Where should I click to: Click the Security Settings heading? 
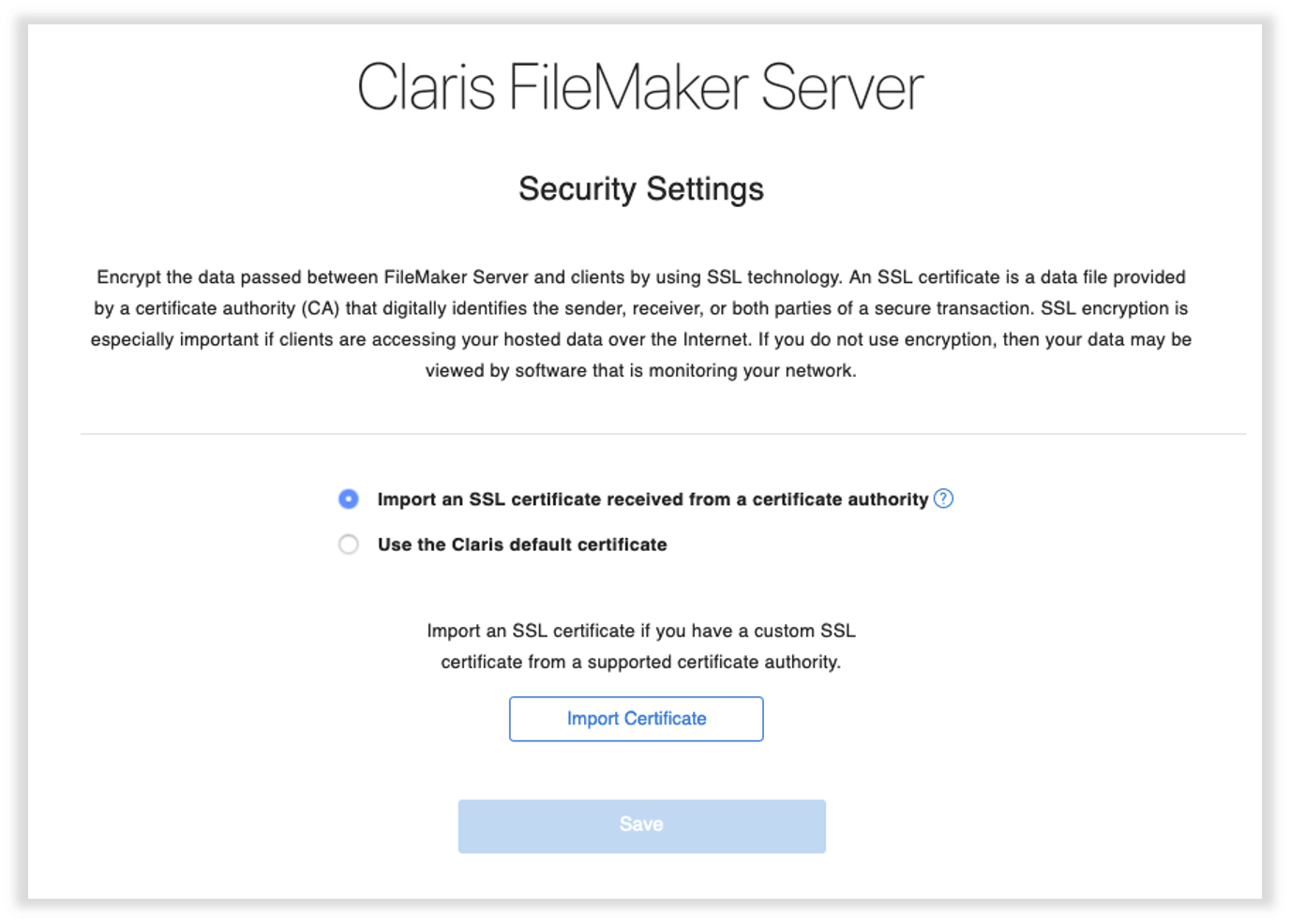tap(640, 188)
